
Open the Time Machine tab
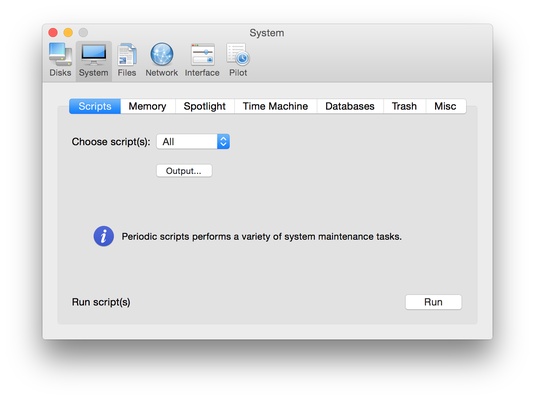pyautogui.click(x=275, y=106)
